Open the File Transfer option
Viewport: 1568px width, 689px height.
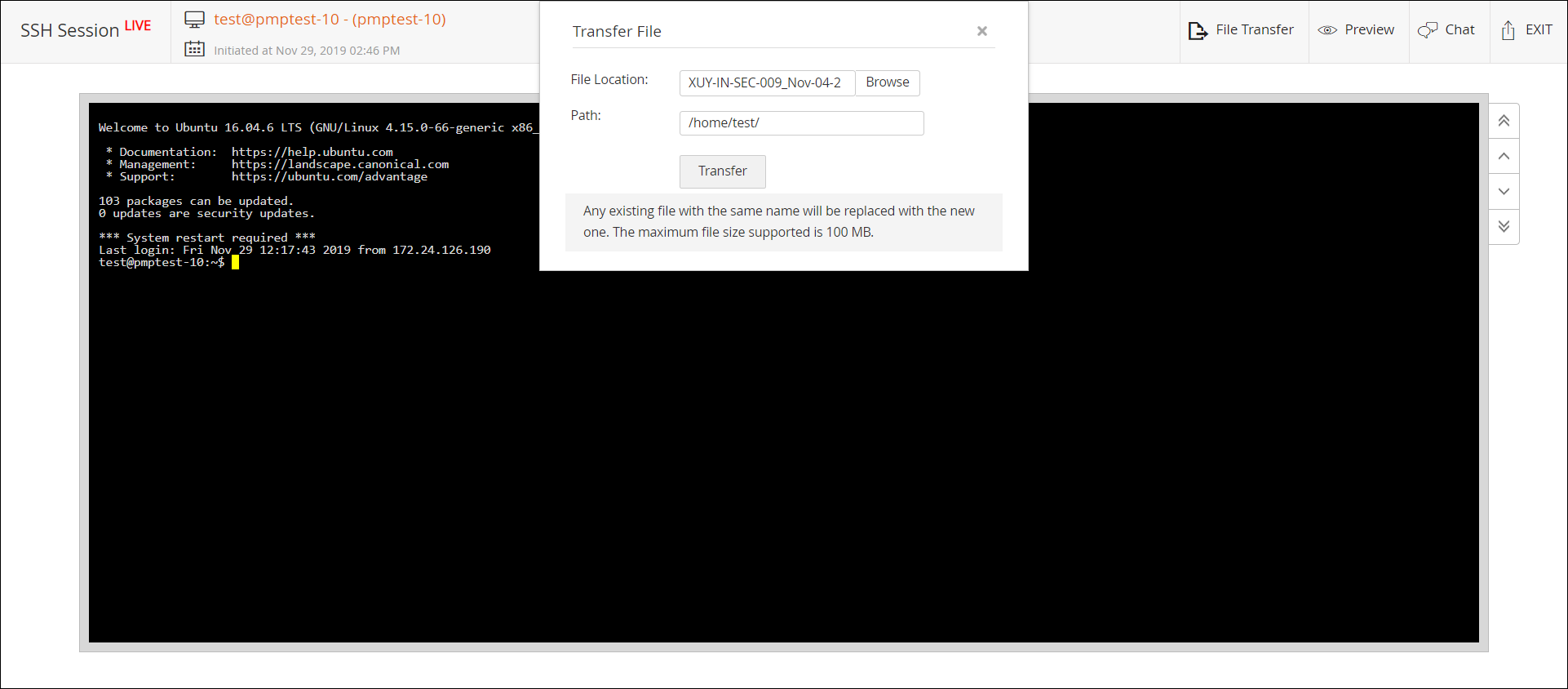[1242, 30]
